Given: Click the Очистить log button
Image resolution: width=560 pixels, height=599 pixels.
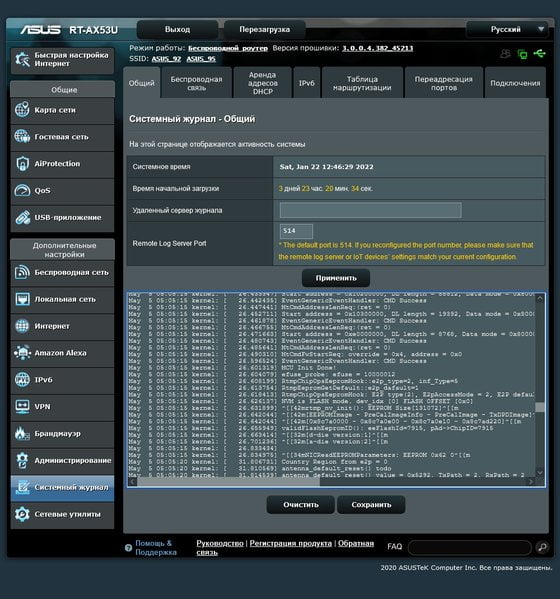Looking at the screenshot, I should [301, 505].
